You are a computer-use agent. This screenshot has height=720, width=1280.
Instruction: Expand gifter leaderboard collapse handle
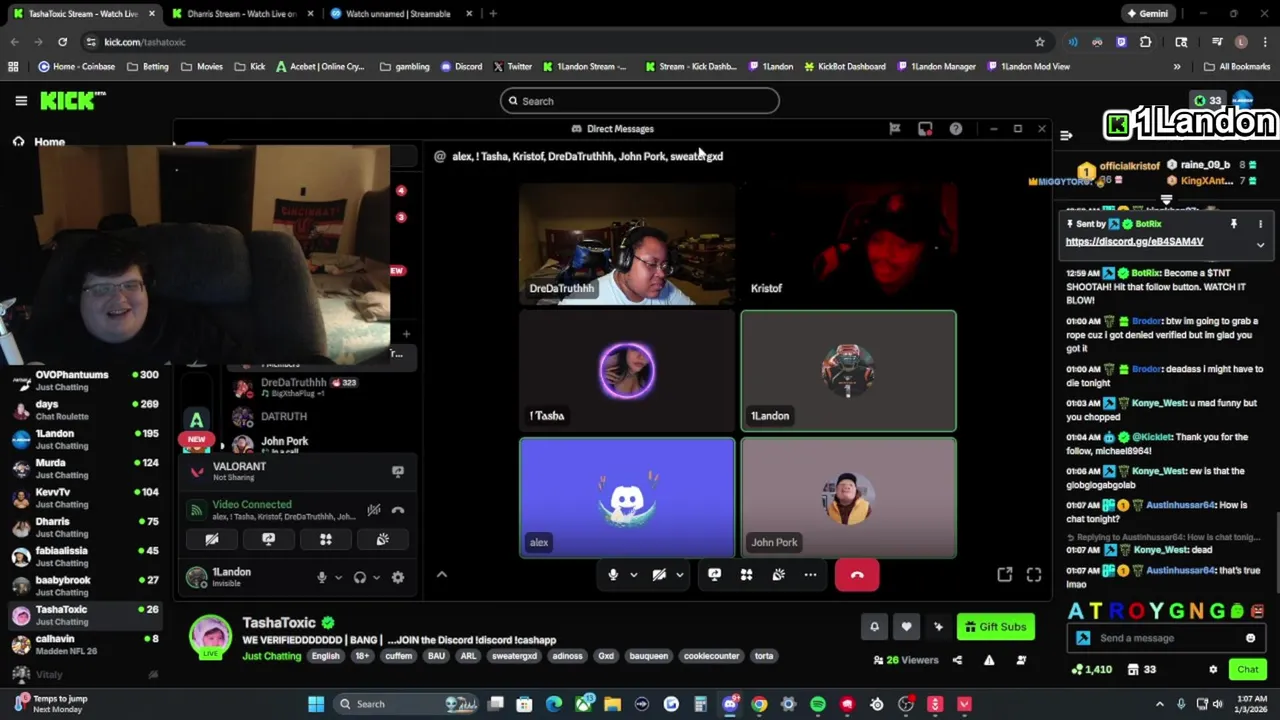tap(1166, 200)
